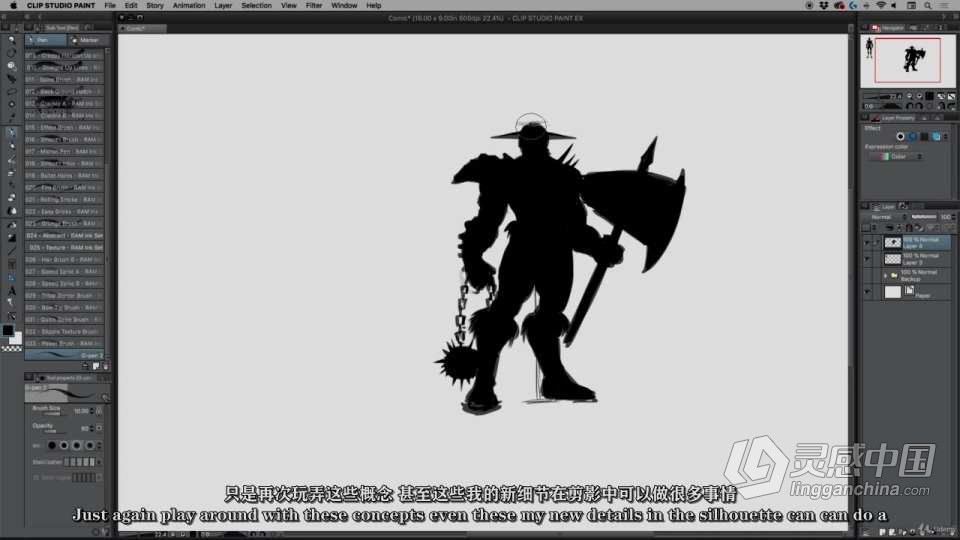Click the Navigator panel tab
960x540 pixels.
888,28
